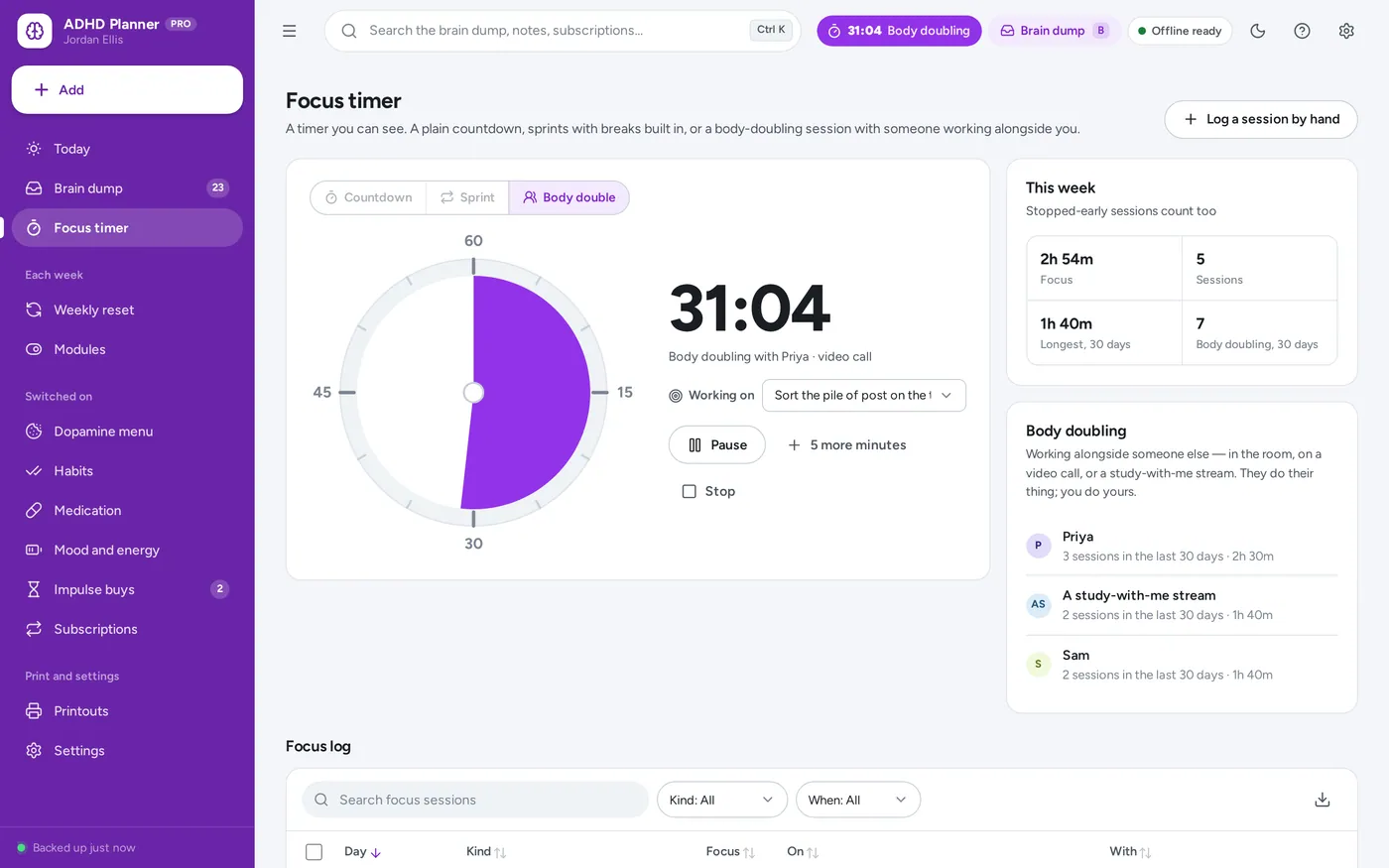
Task: Open the settings gear in top bar
Action: pyautogui.click(x=1346, y=31)
